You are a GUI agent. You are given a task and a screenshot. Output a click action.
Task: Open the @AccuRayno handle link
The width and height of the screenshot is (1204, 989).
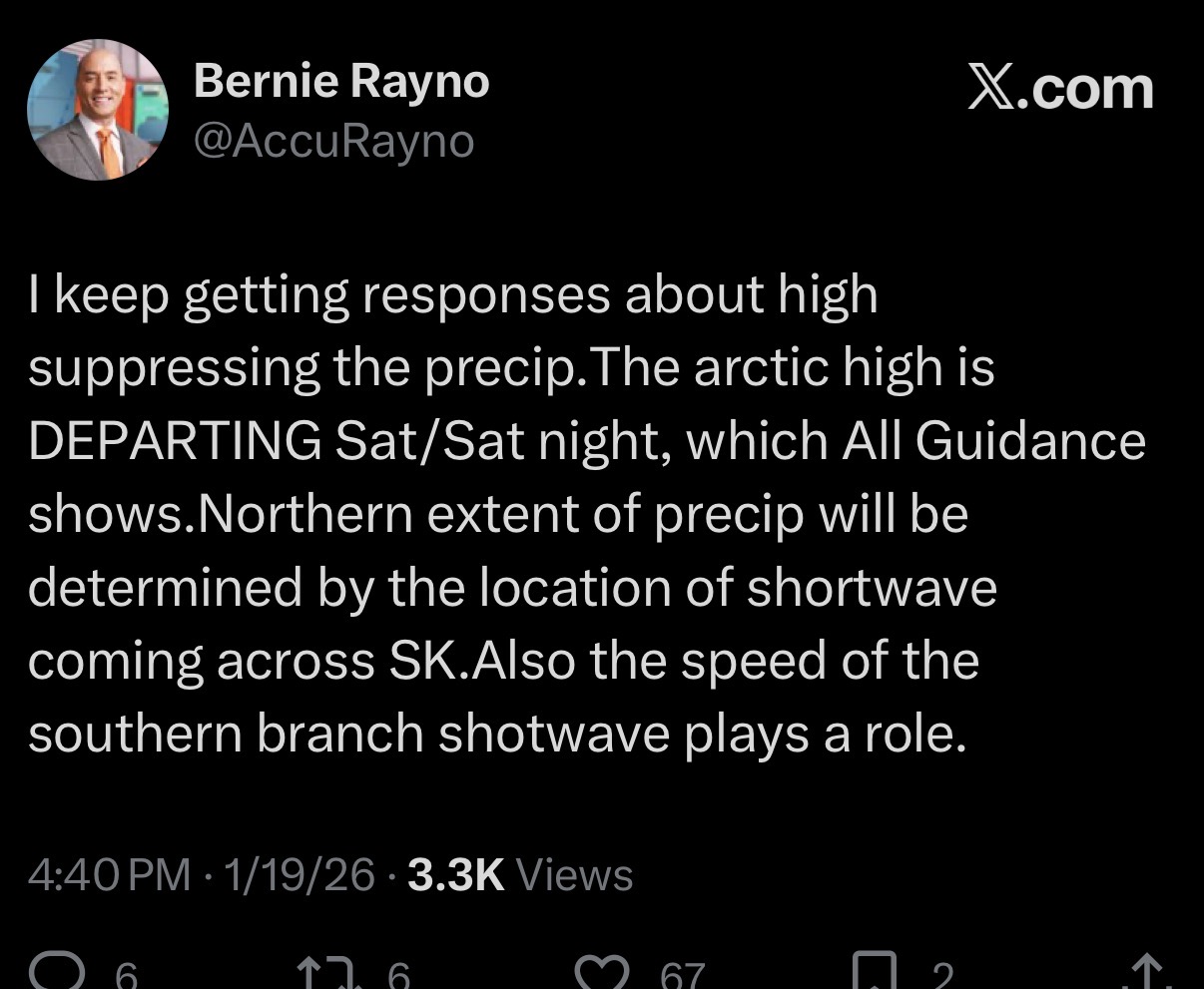pyautogui.click(x=333, y=142)
